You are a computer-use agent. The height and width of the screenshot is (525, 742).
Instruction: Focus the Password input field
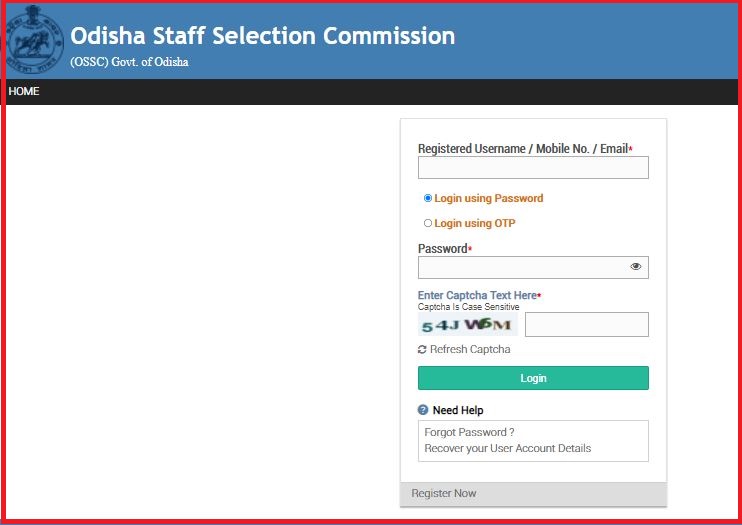coord(533,267)
